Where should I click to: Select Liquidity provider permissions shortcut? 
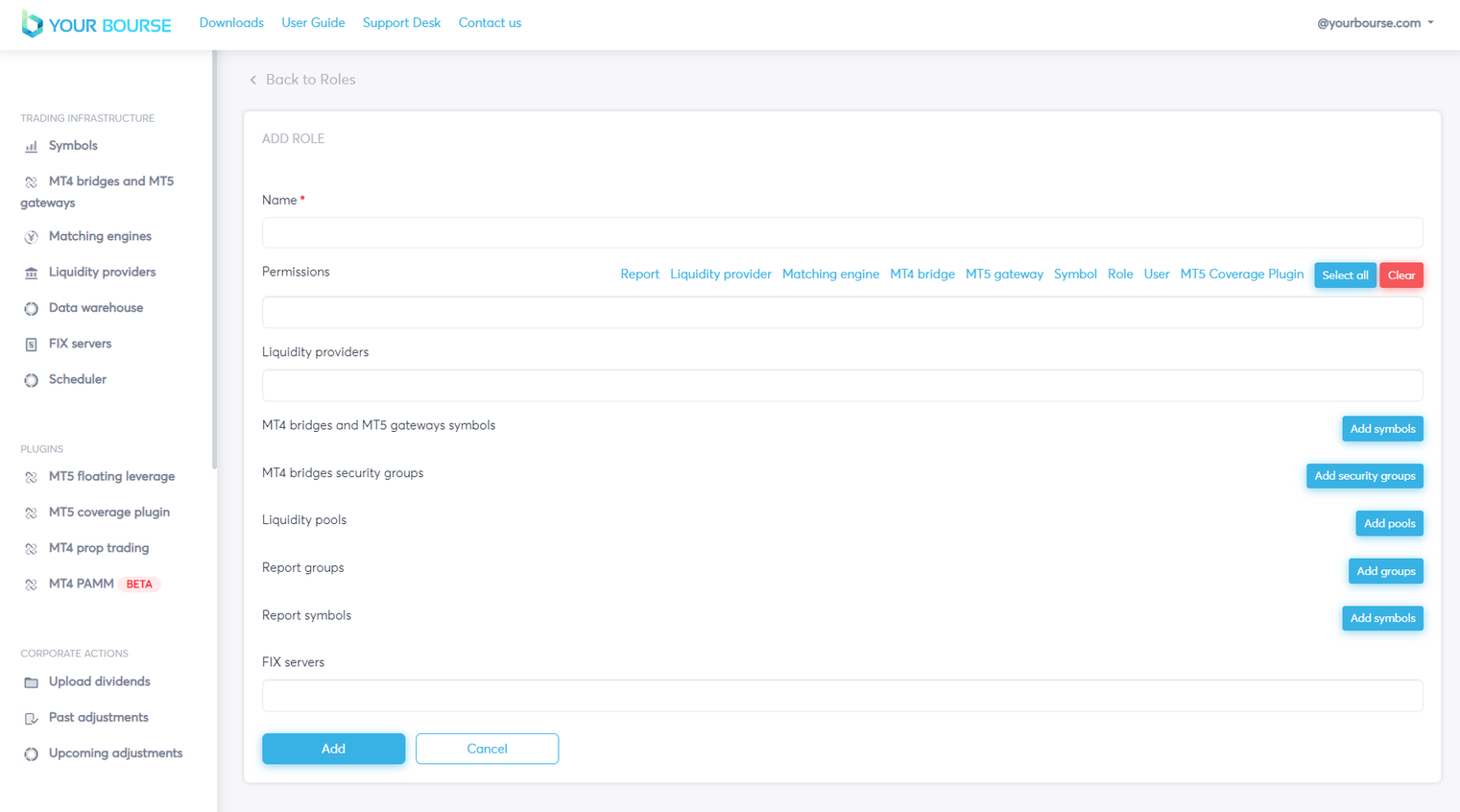721,275
